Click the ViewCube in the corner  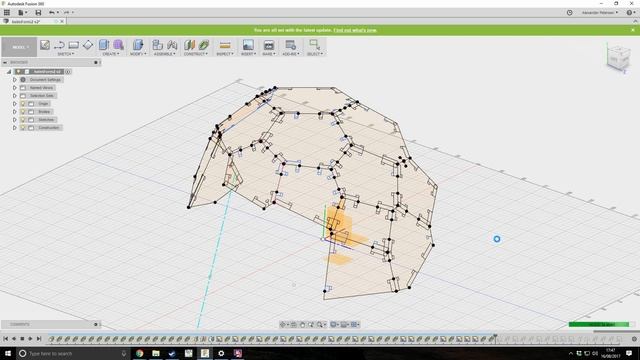pyautogui.click(x=618, y=58)
